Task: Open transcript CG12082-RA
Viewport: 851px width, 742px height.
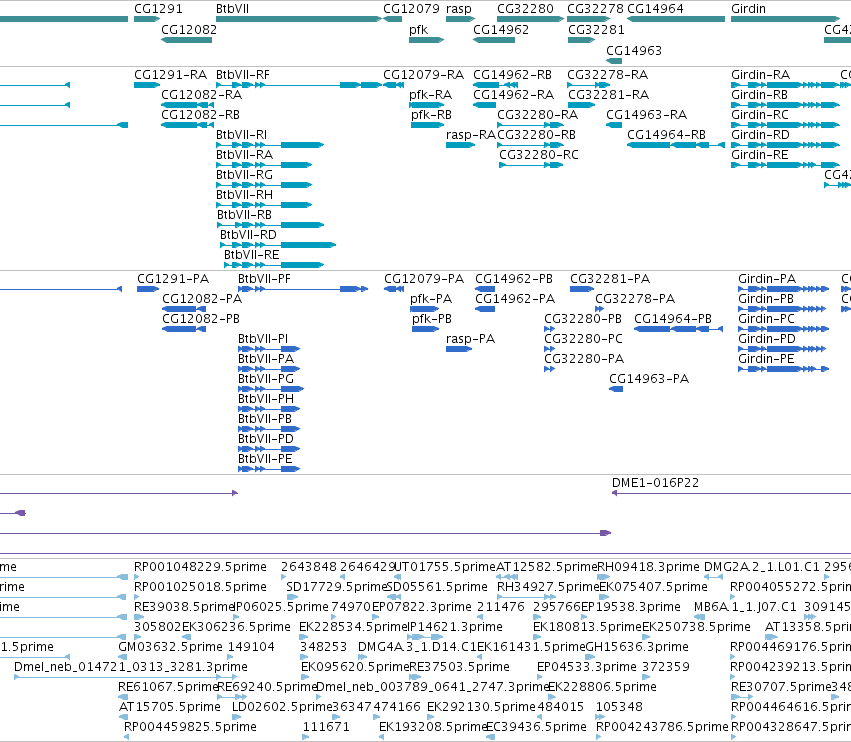Action: pyautogui.click(x=201, y=94)
